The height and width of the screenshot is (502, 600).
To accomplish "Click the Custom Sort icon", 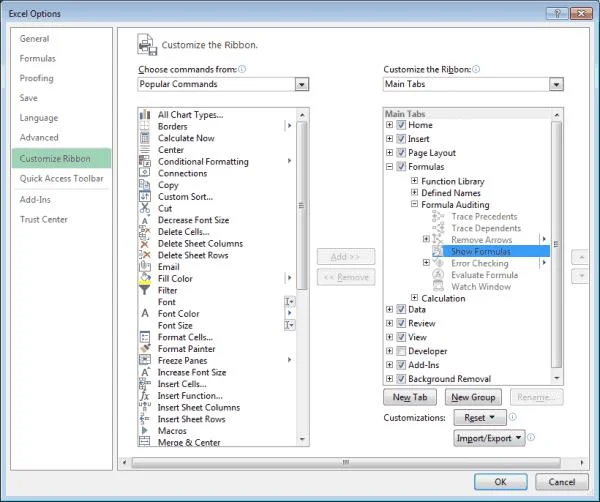I will click(145, 196).
